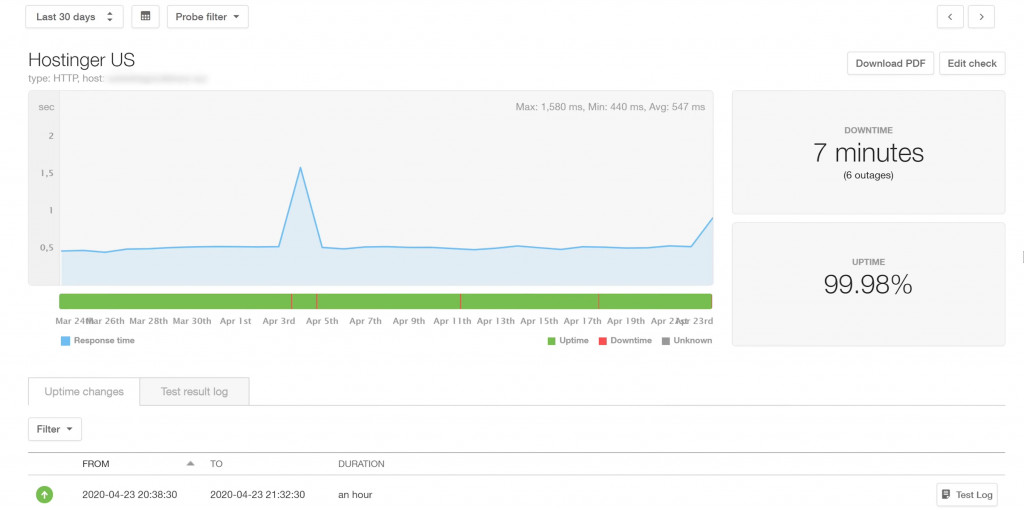Open the Last 30 days period dropdown

click(x=74, y=17)
